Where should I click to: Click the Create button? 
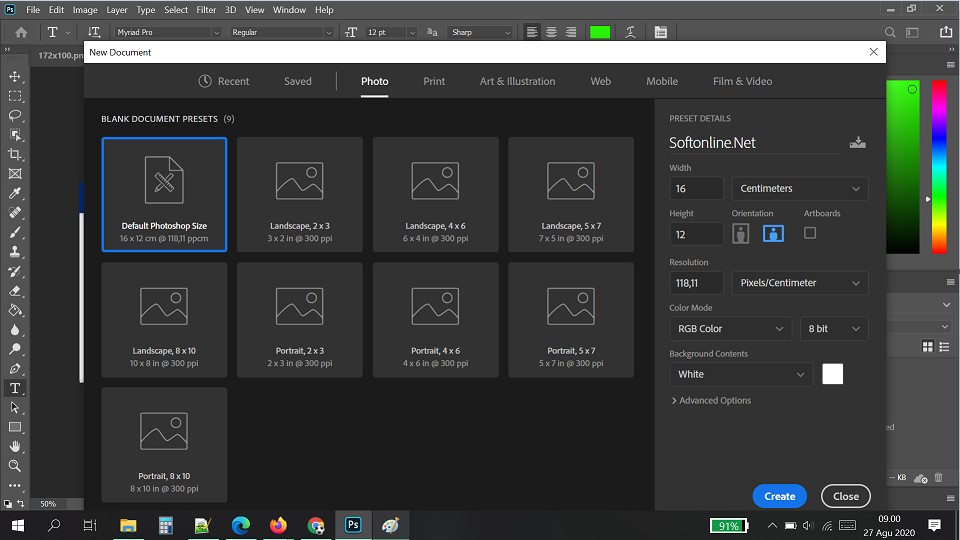(x=779, y=496)
